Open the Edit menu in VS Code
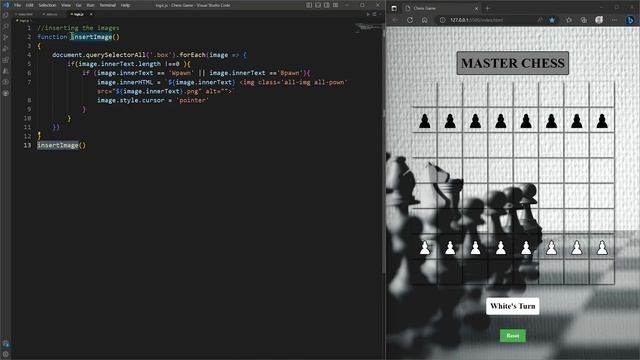 [x=30, y=5]
